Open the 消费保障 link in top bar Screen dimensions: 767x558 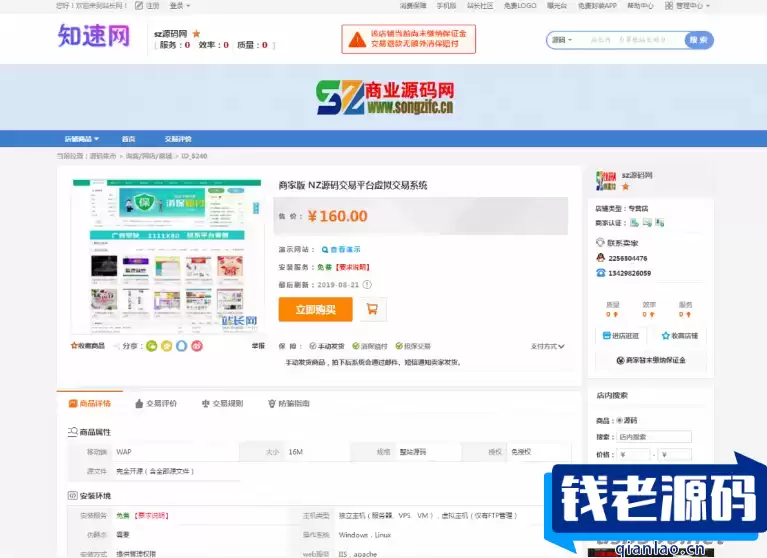pos(413,6)
